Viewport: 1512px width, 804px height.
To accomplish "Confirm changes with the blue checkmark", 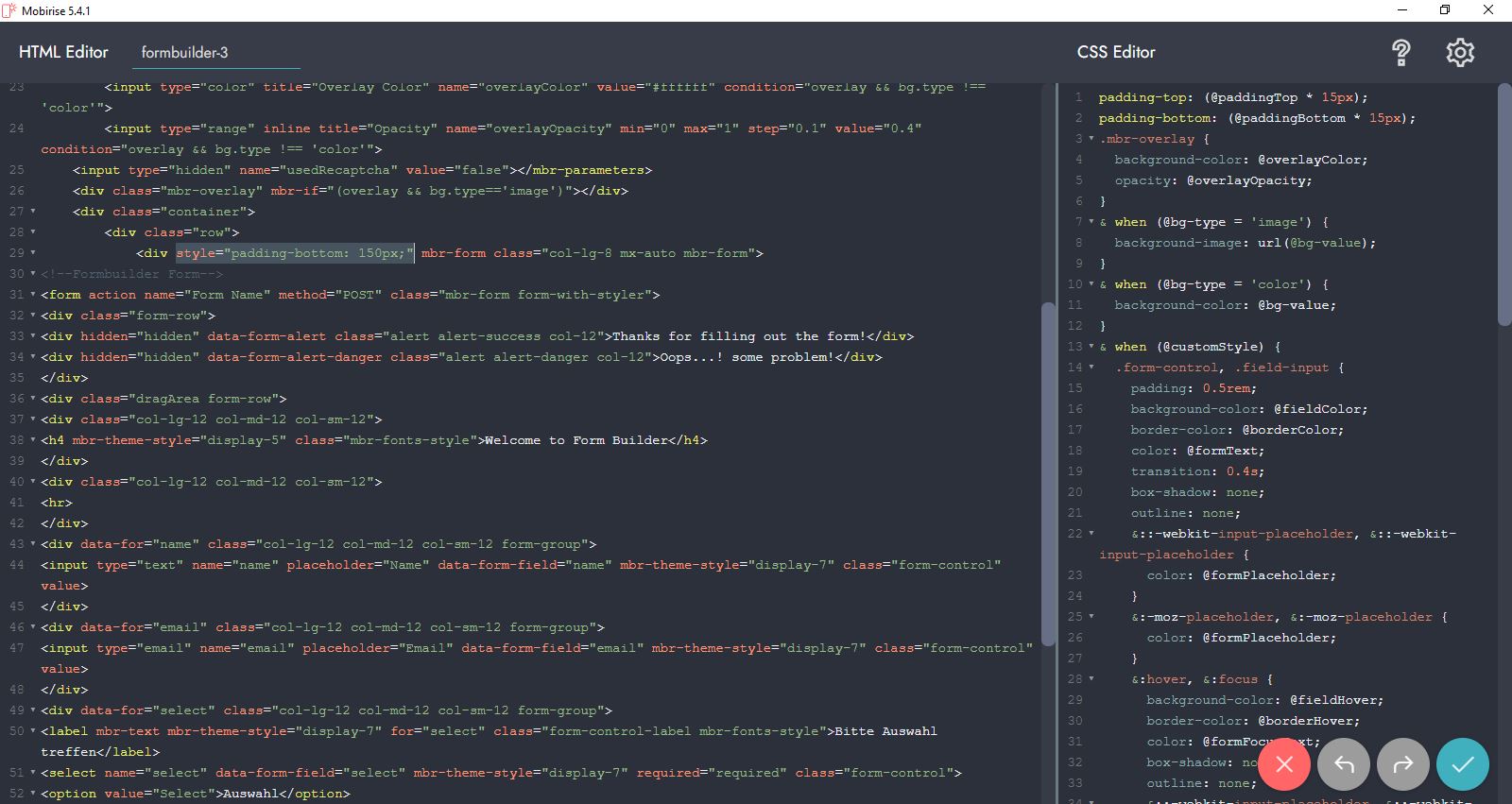I will [1463, 764].
